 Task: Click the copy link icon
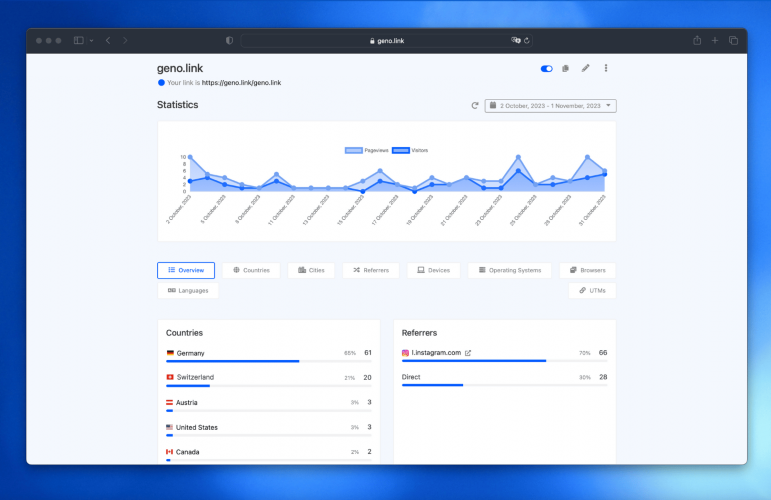coord(565,68)
